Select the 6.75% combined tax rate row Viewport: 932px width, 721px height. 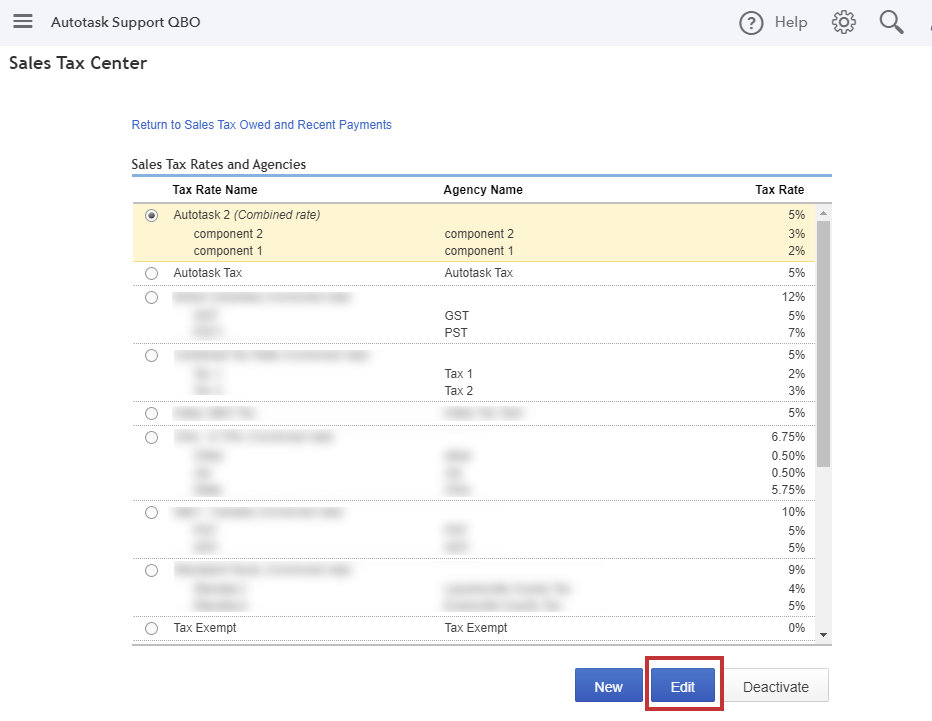click(151, 437)
